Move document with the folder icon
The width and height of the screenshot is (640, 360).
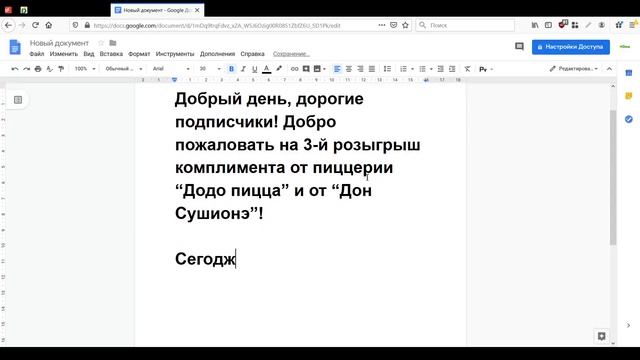[113, 43]
